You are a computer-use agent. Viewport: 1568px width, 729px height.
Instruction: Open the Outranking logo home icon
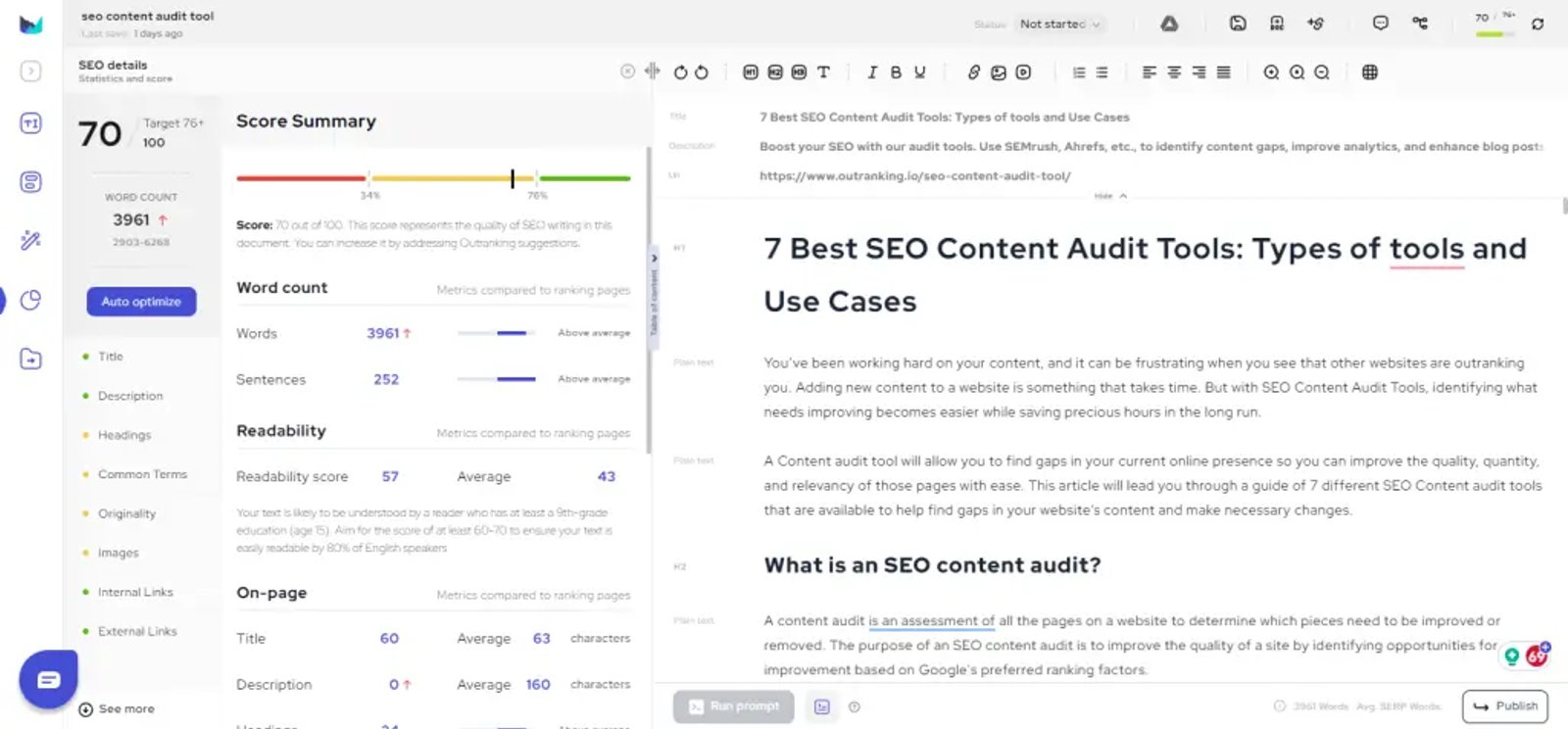31,24
